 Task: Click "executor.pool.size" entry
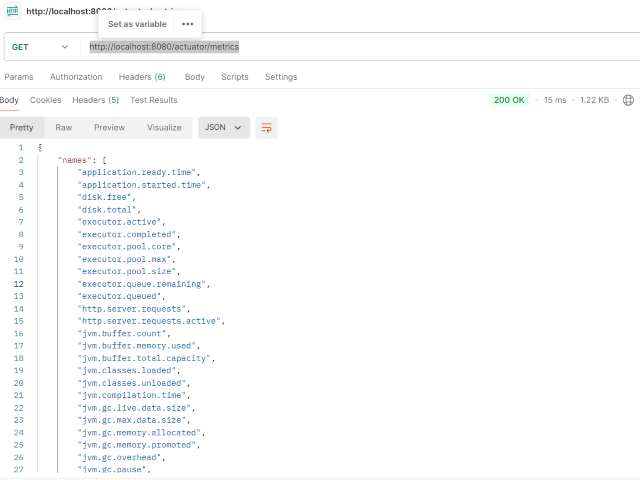pyautogui.click(x=127, y=271)
